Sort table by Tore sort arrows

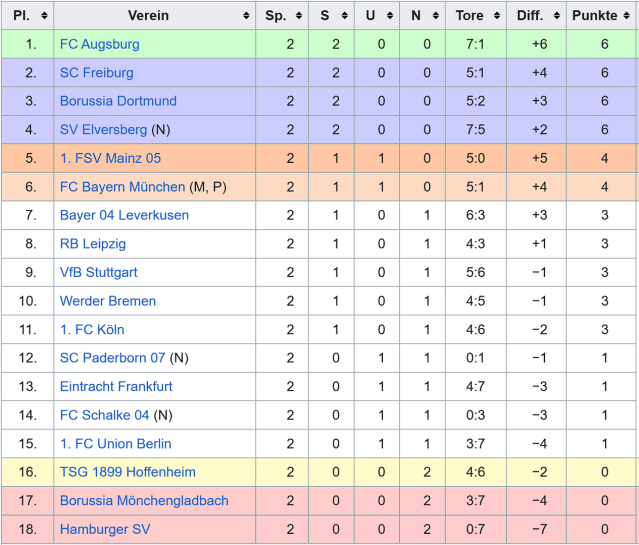click(497, 15)
